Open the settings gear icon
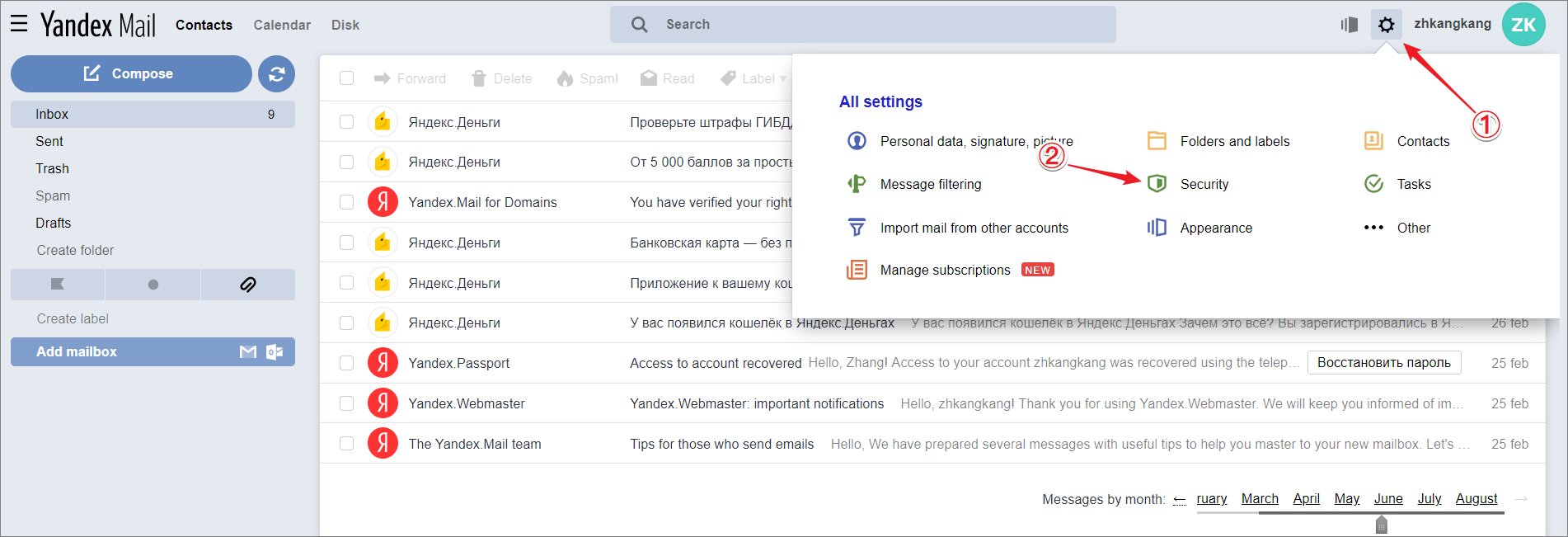The width and height of the screenshot is (1568, 537). (x=1386, y=25)
